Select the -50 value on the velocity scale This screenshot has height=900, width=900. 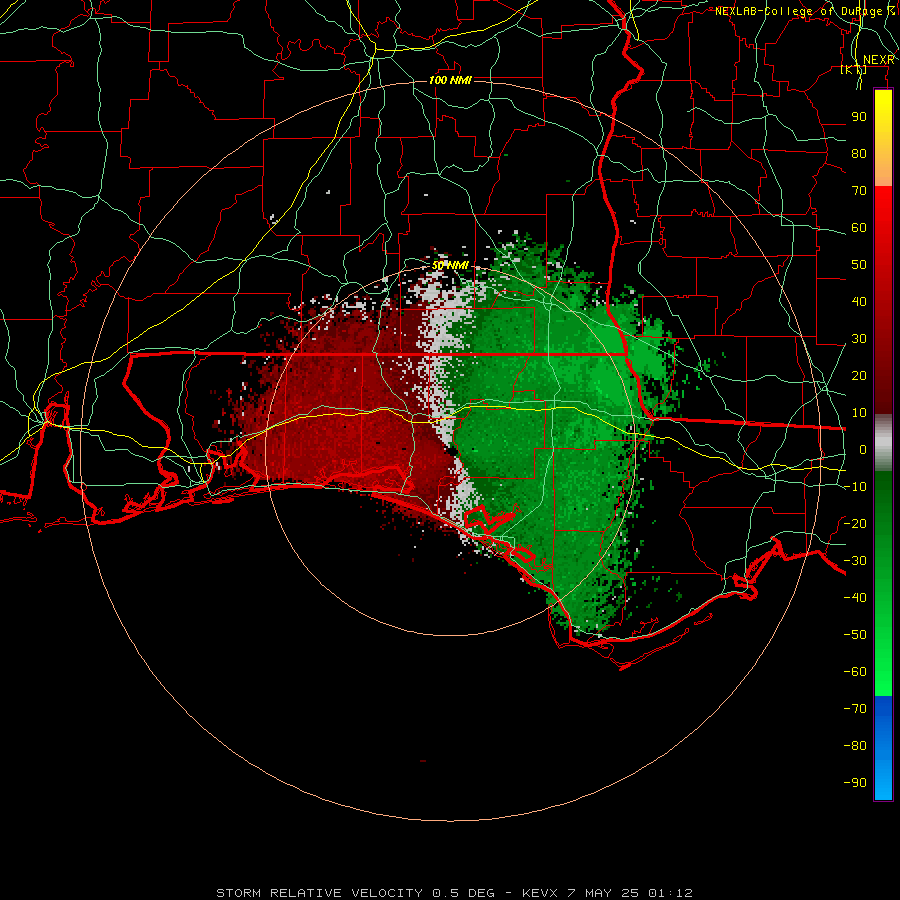click(x=855, y=635)
